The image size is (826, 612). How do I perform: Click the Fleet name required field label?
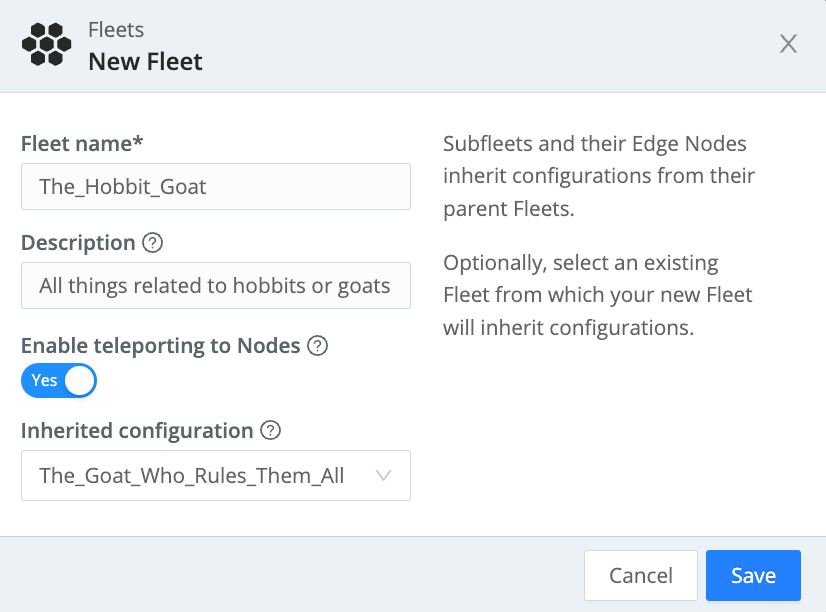pos(82,144)
